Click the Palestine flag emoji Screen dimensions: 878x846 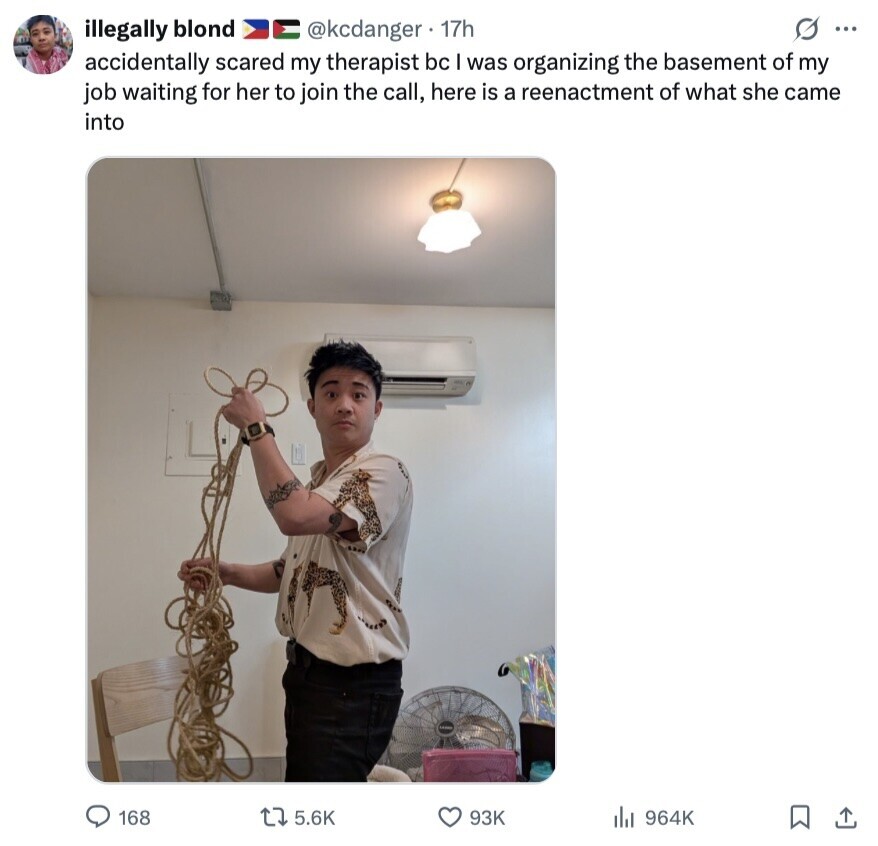[286, 29]
